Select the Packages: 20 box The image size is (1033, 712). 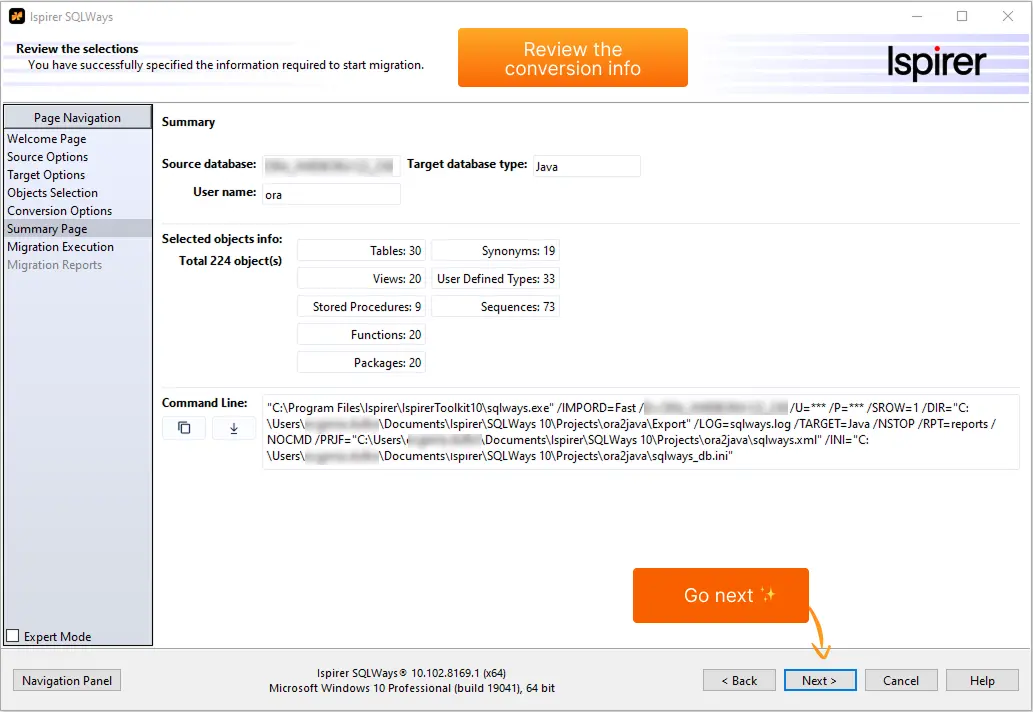361,363
